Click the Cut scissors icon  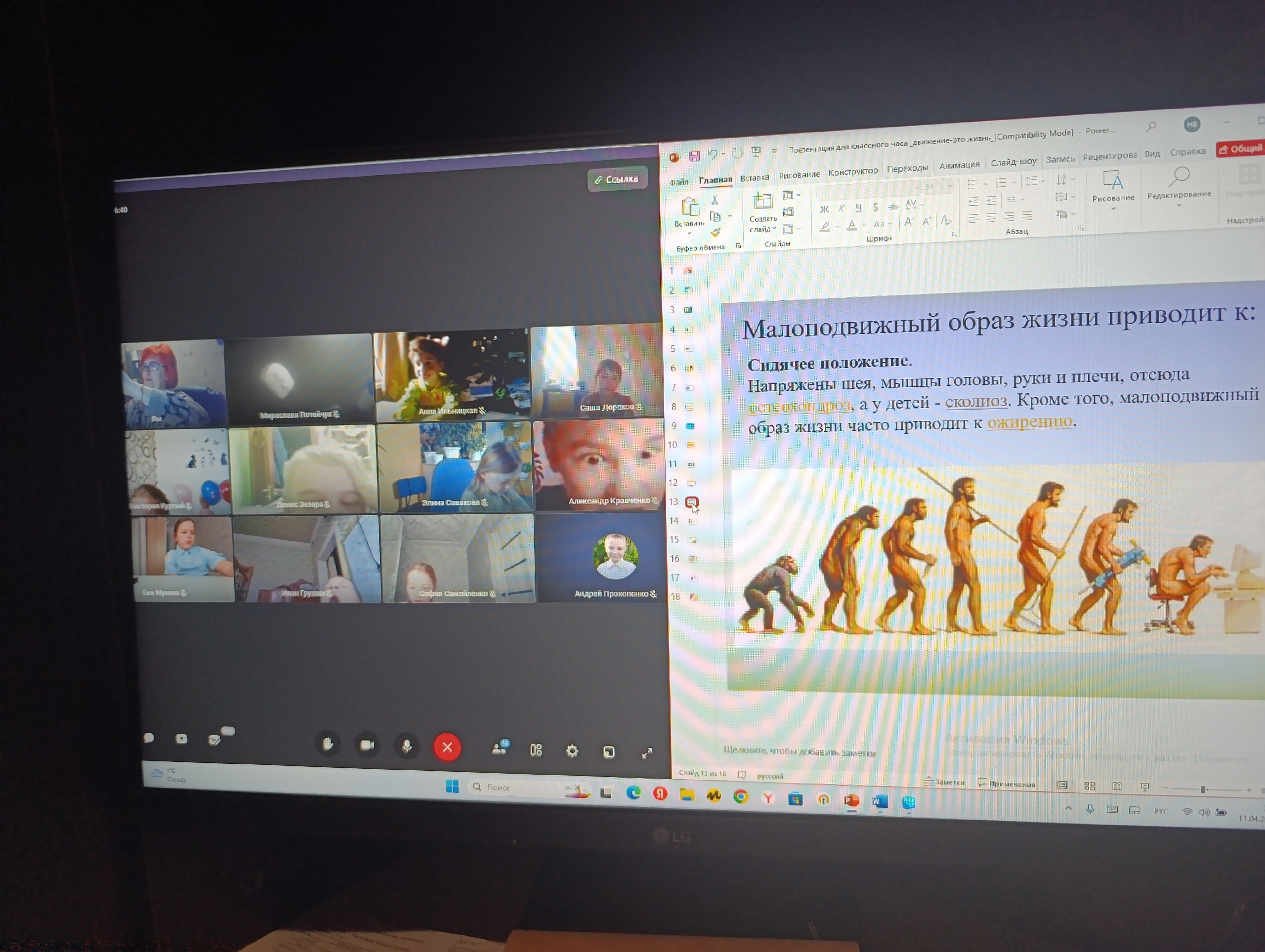coord(715,200)
